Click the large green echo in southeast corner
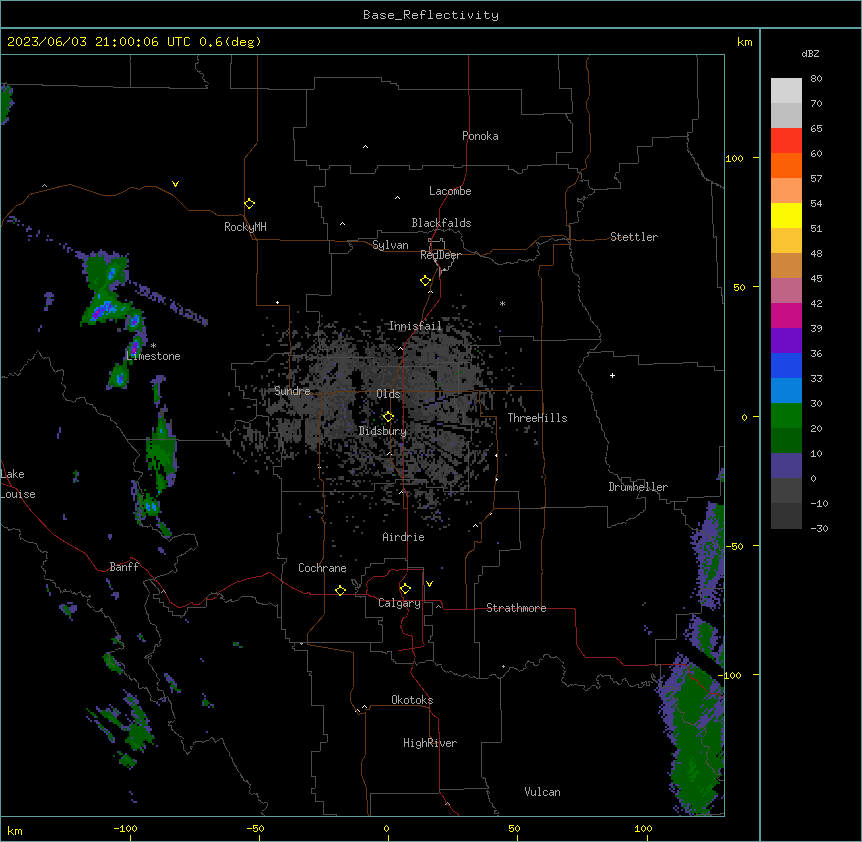The width and height of the screenshot is (862, 842). pos(694,736)
